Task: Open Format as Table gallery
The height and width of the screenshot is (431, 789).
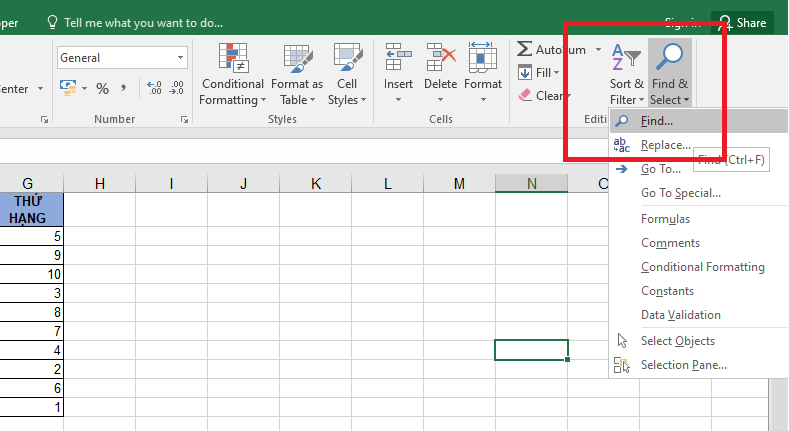Action: 297,74
